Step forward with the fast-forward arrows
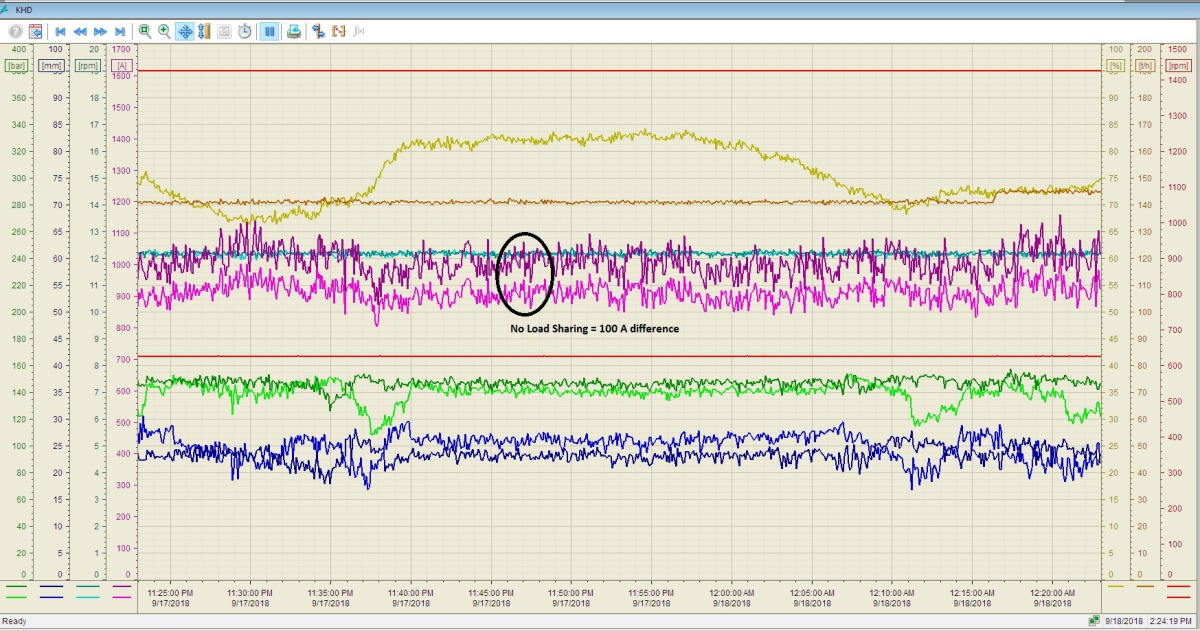This screenshot has height=631, width=1200. point(100,31)
